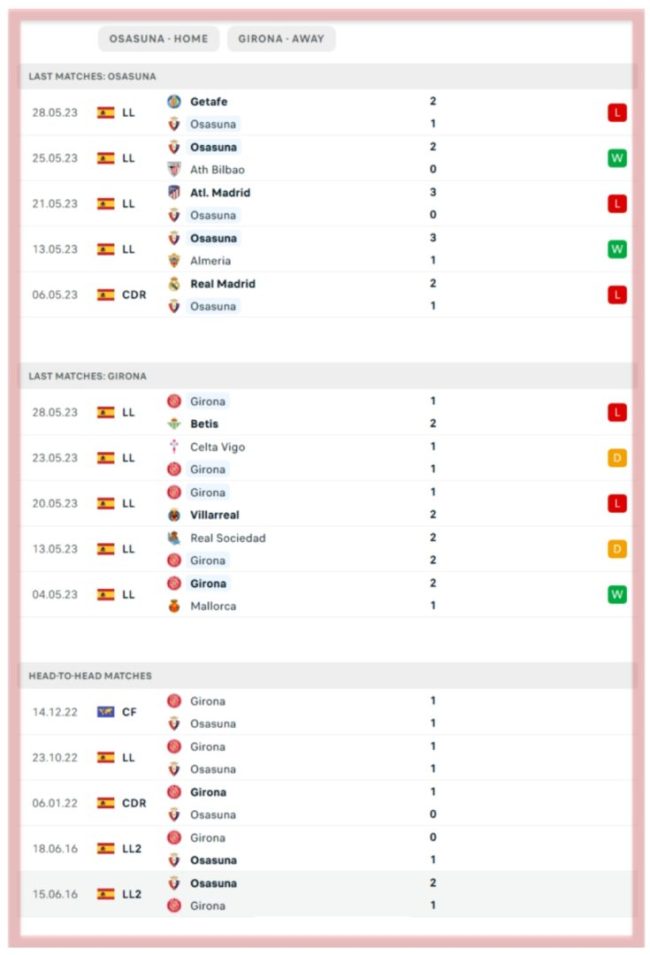
Task: Select the Girona - Away tab
Action: click(281, 38)
